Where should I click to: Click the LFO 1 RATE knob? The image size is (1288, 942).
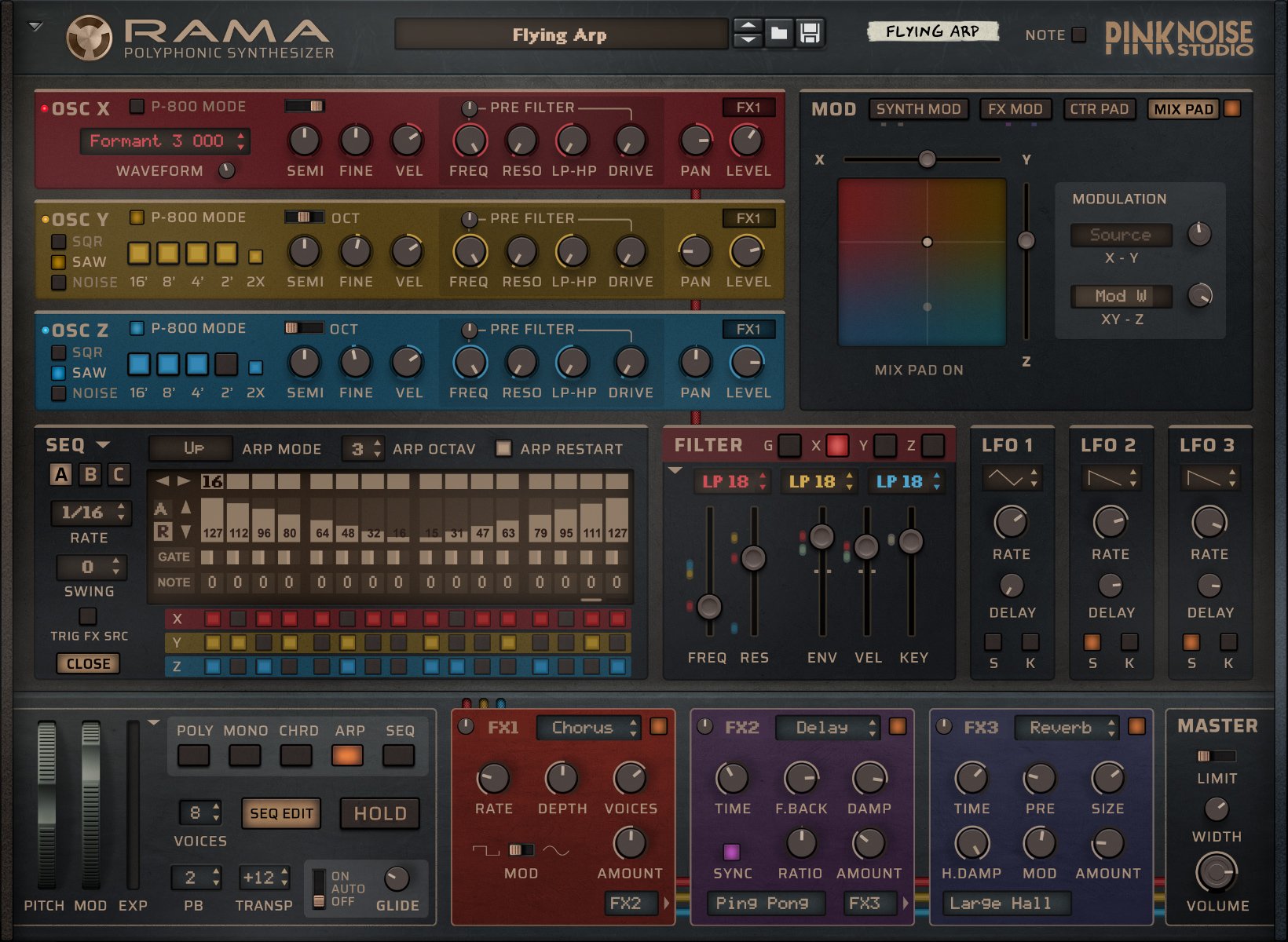point(1011,521)
